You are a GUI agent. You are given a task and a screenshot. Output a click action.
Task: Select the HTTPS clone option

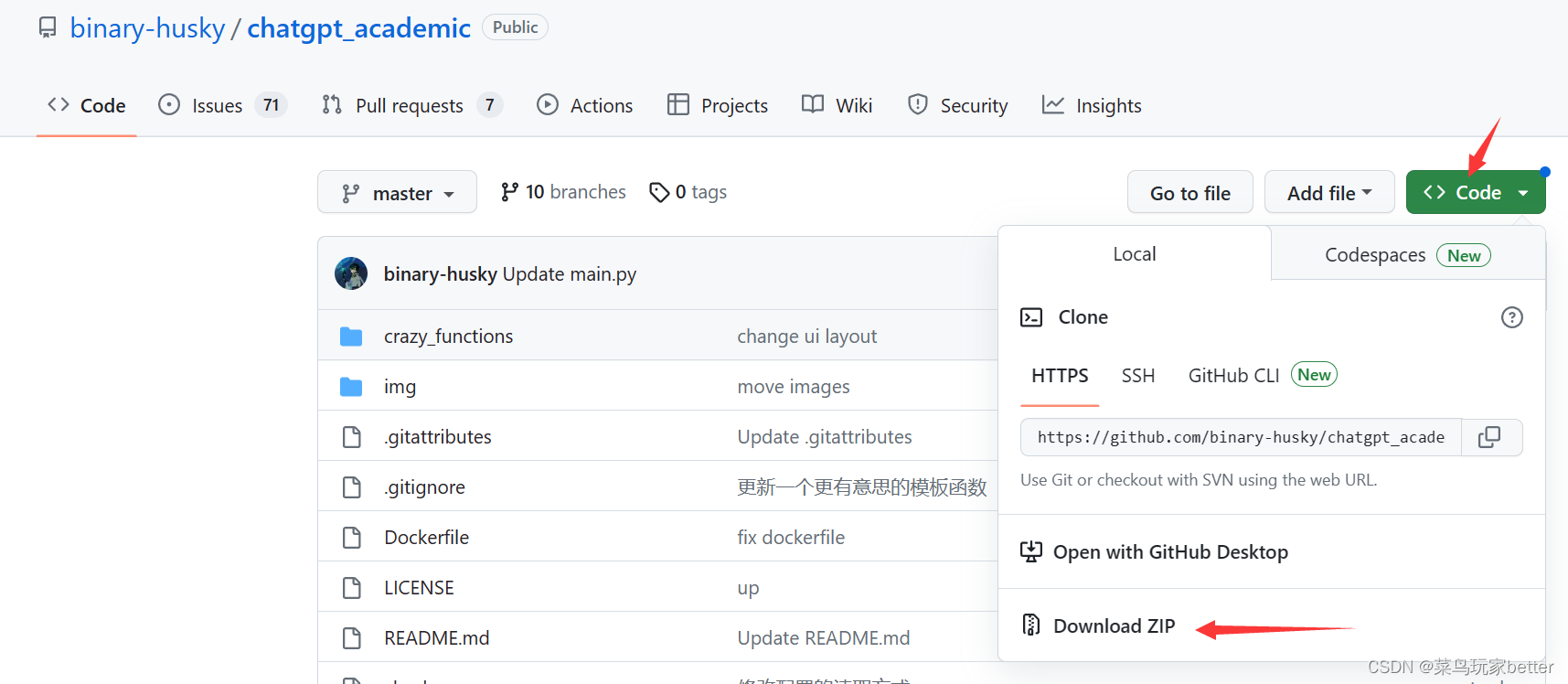tap(1060, 376)
